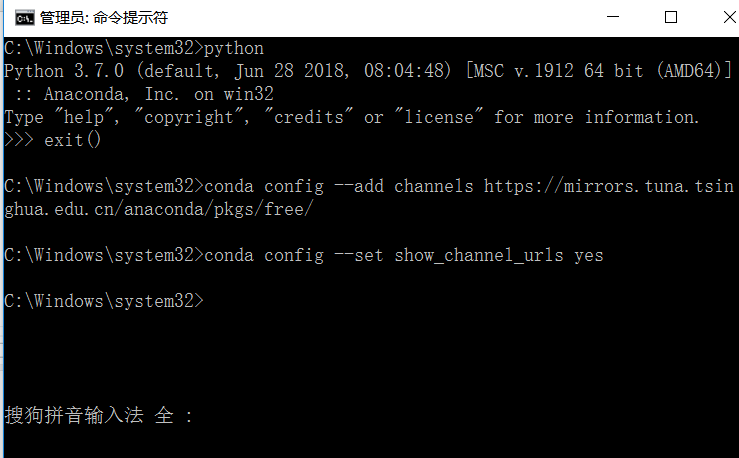Click the [MSC v.1912 64 bit (AMD64)] text
This screenshot has height=458, width=739.
coord(599,71)
